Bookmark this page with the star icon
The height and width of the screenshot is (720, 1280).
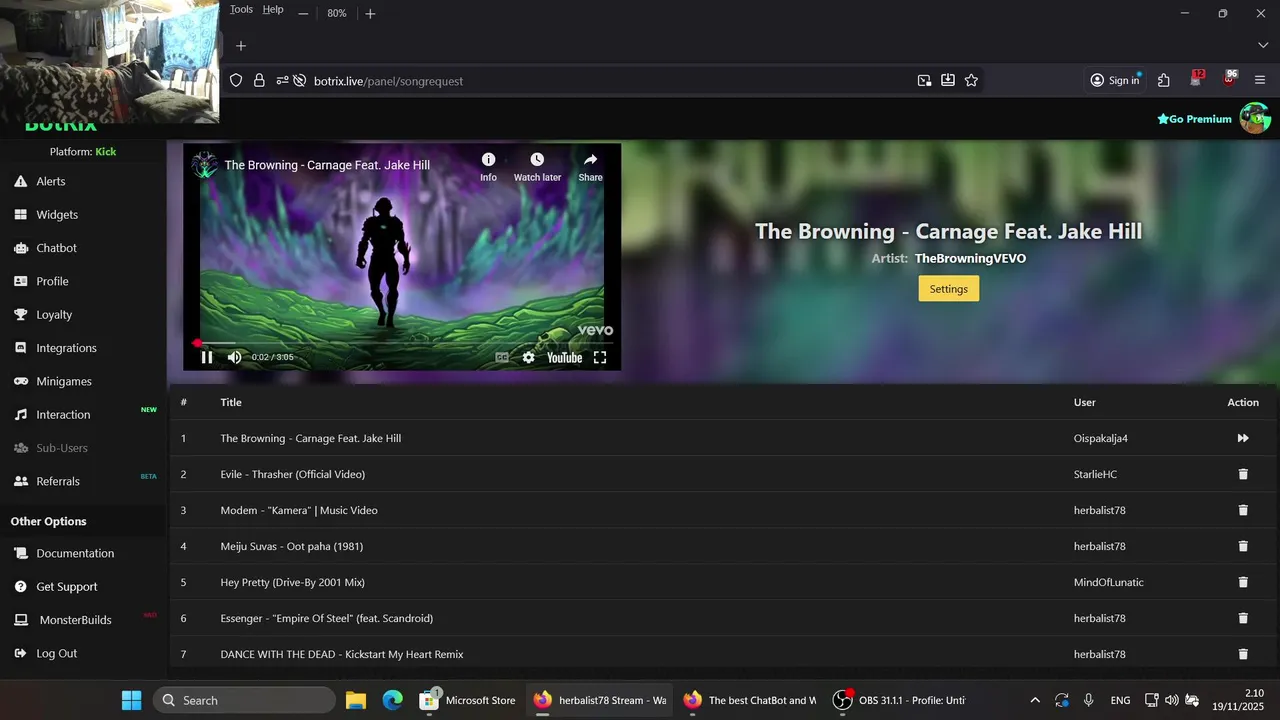[x=971, y=80]
